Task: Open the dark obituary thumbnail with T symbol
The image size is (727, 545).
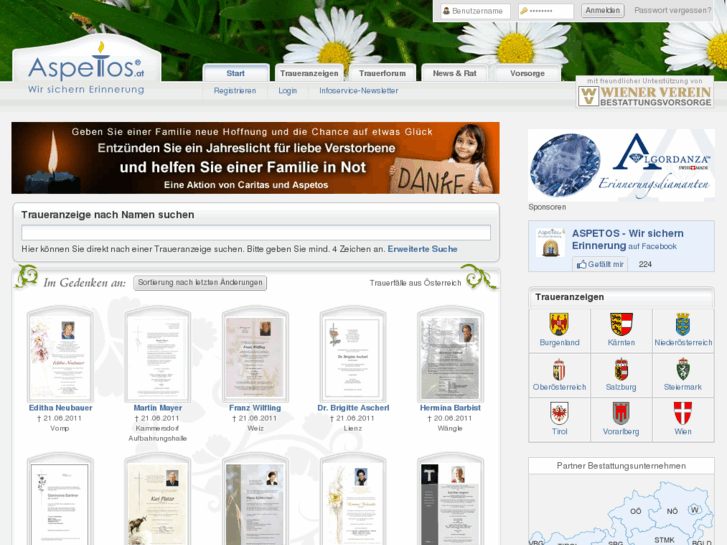Action: click(450, 500)
